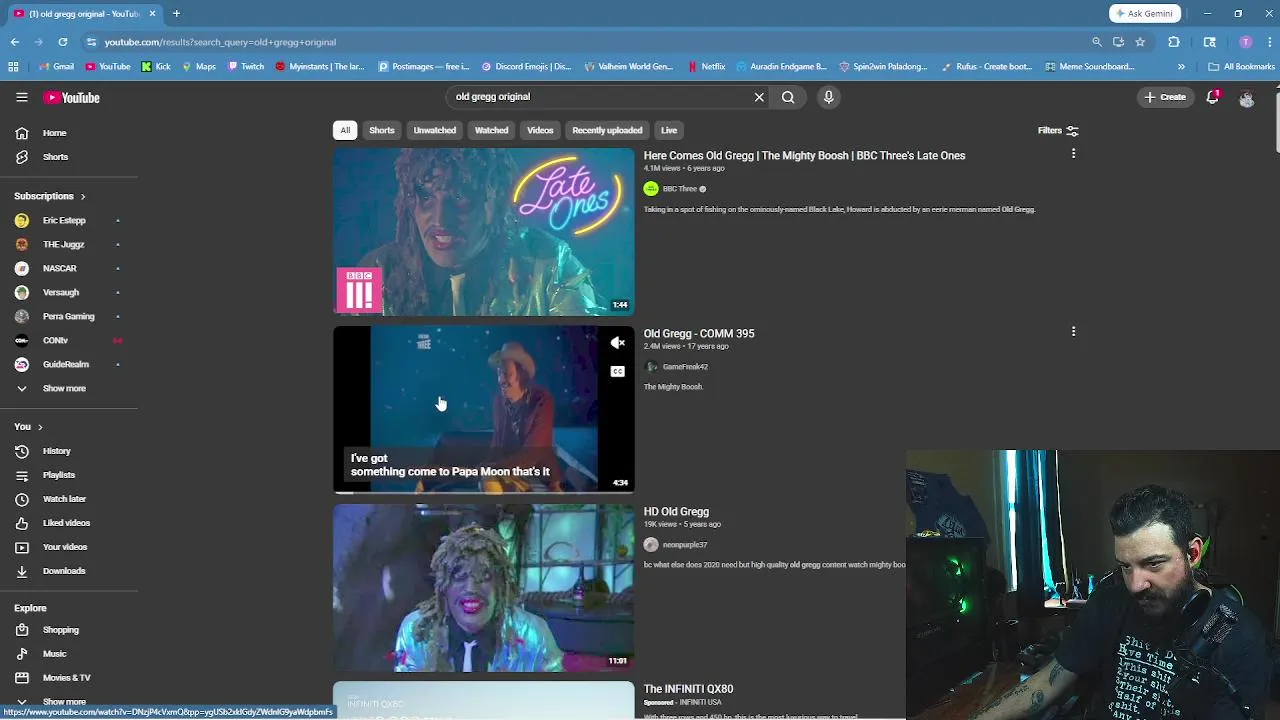Click the browser address bar URL
The image size is (1280, 720).
pyautogui.click(x=220, y=42)
